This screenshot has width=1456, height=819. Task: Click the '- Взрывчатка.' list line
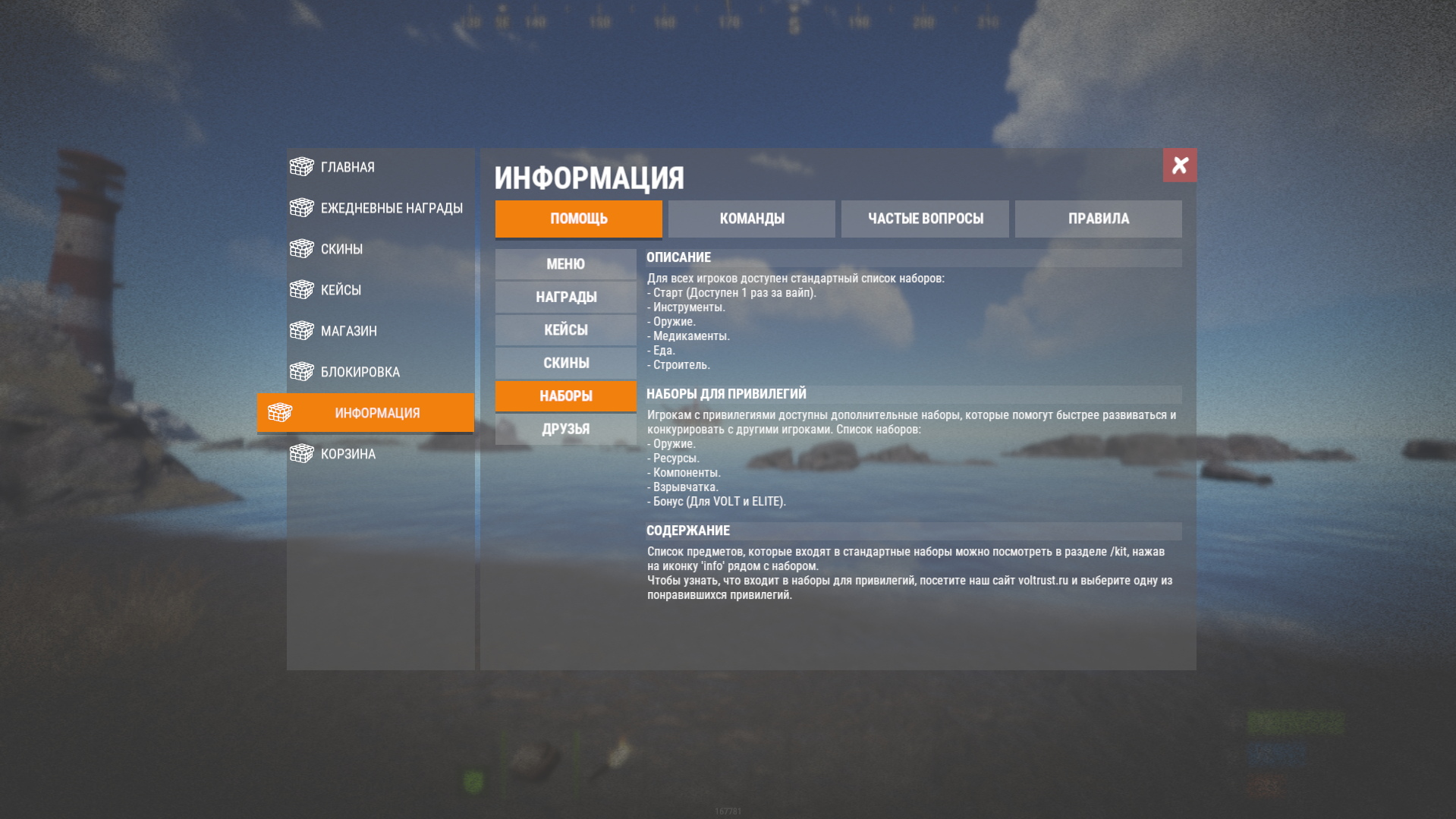pos(682,487)
